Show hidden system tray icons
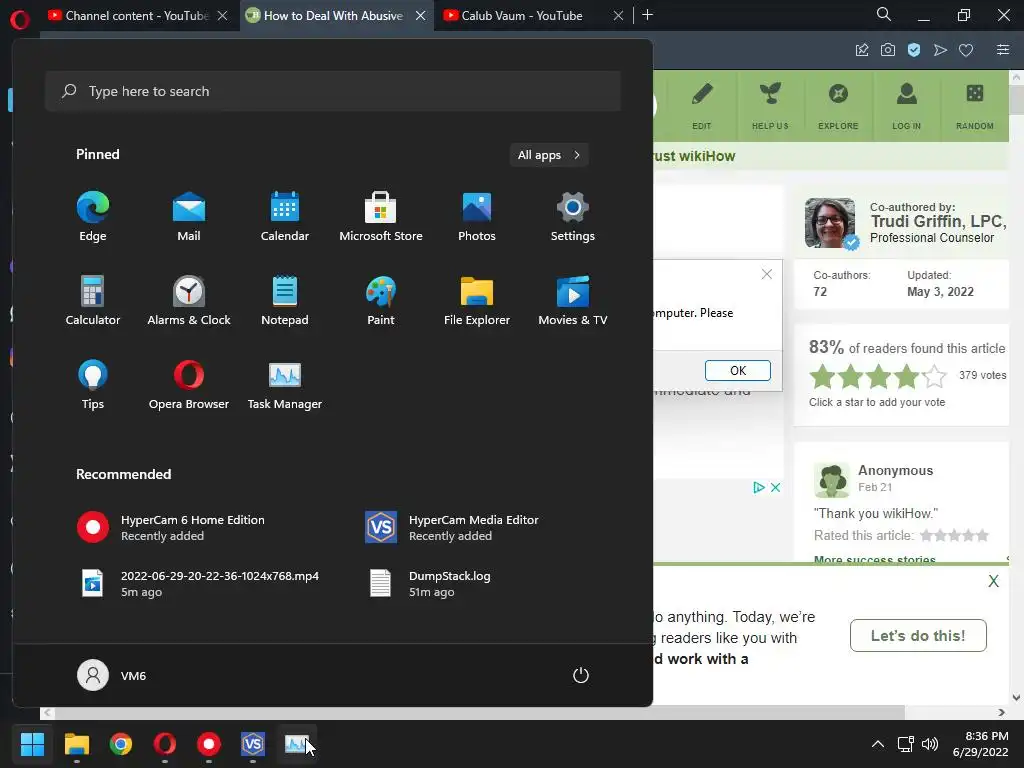The width and height of the screenshot is (1024, 768). click(x=878, y=744)
